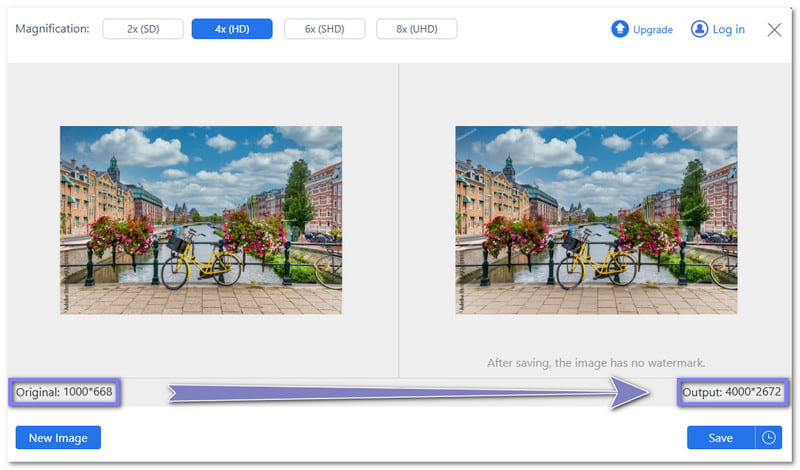Open history via the clock icon

tap(769, 437)
